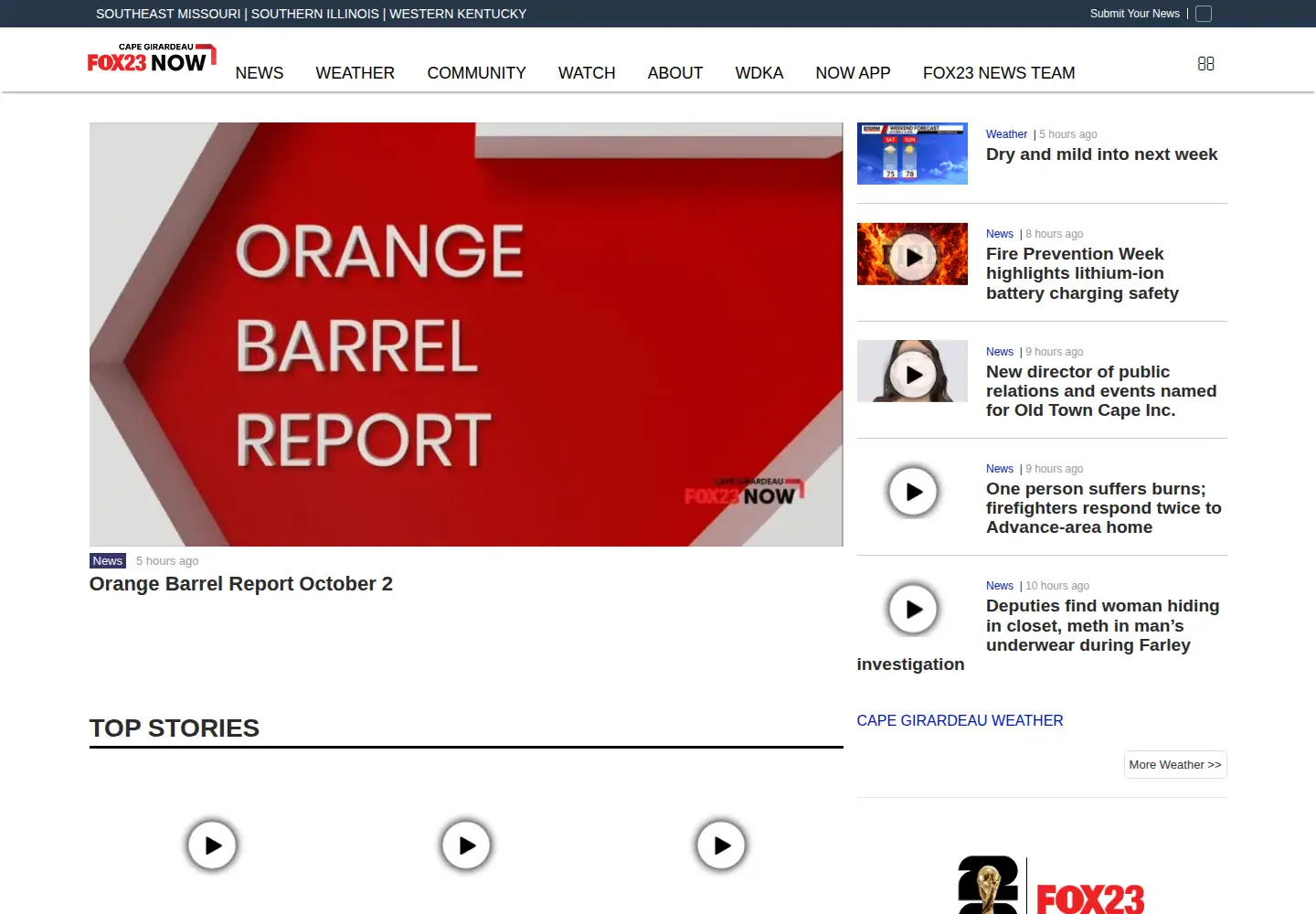
Task: Open the WATCH menu
Action: pyautogui.click(x=587, y=73)
